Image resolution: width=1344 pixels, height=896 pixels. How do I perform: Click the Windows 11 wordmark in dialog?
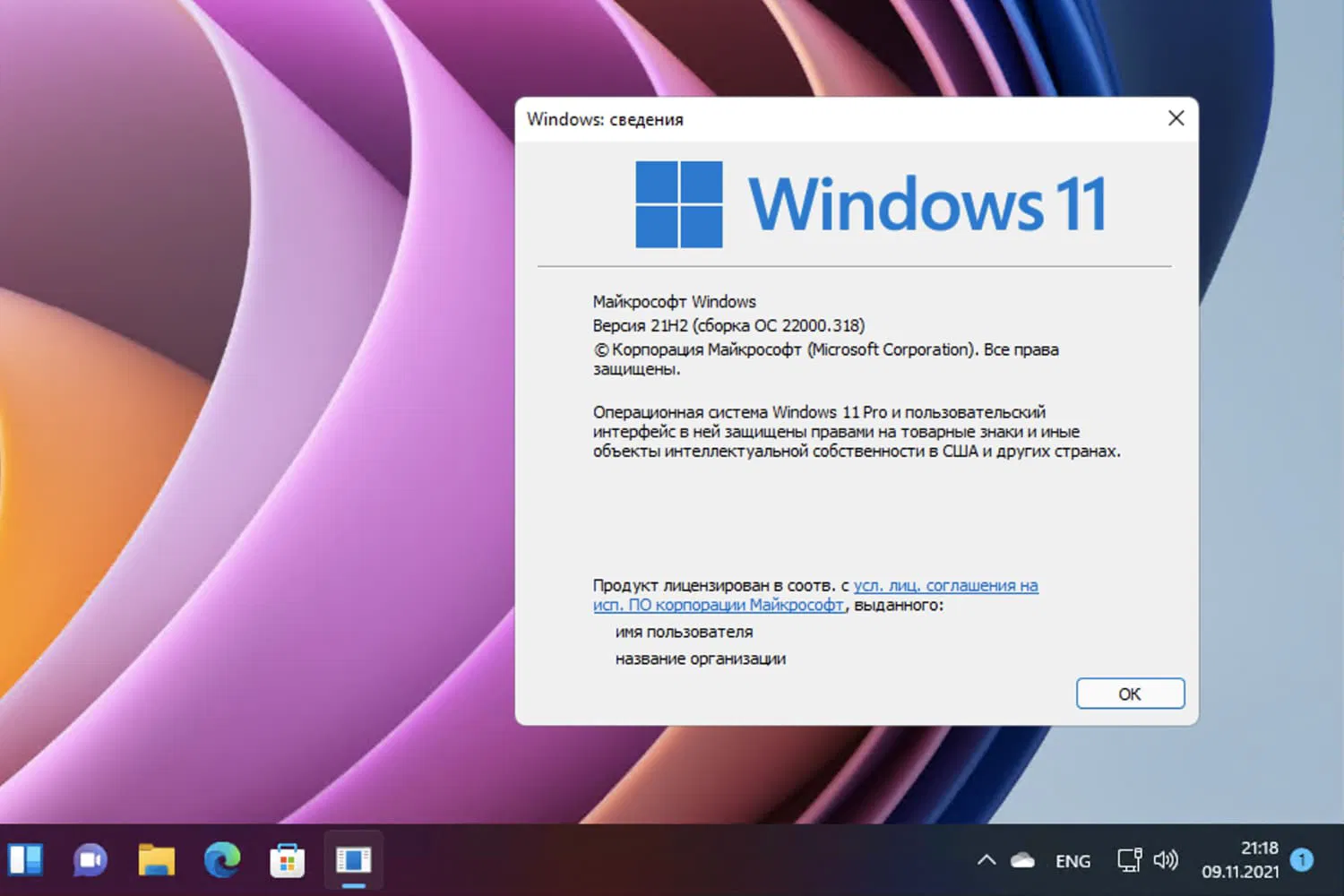coord(927,202)
